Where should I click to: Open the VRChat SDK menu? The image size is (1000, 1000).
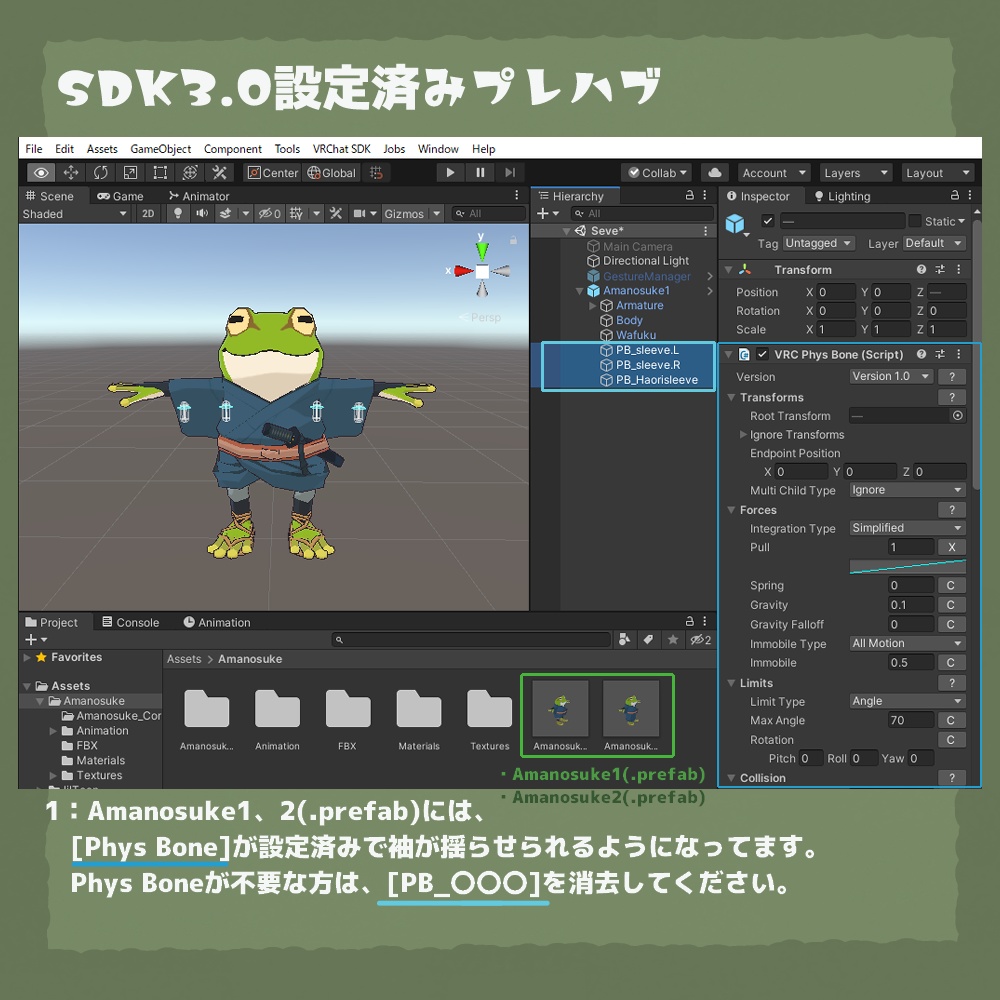tap(342, 148)
